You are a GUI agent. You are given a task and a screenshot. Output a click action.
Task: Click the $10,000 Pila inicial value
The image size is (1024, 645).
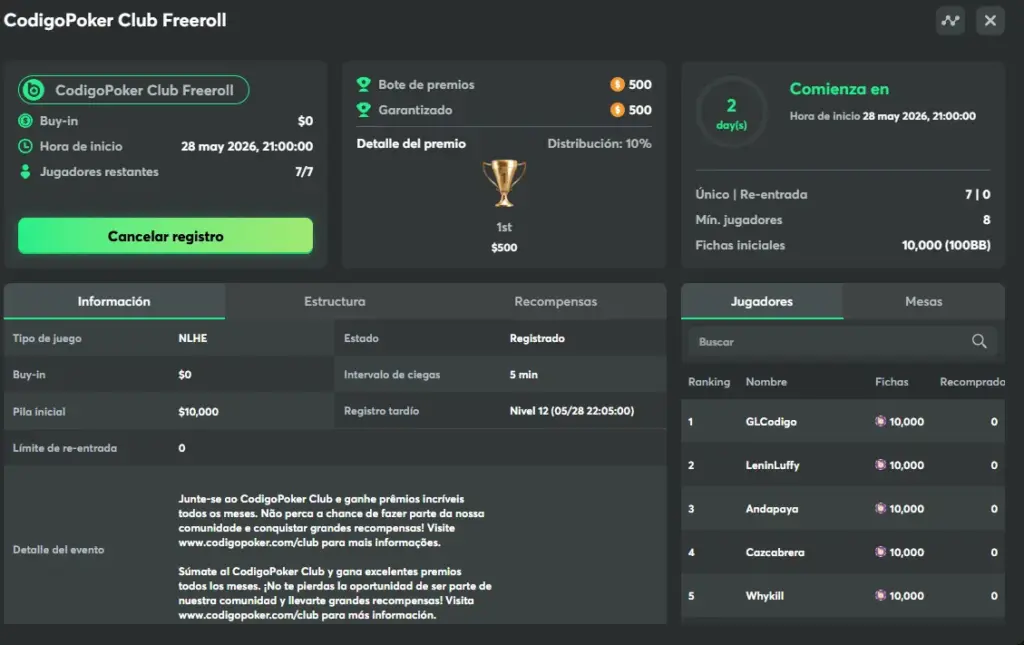point(199,411)
